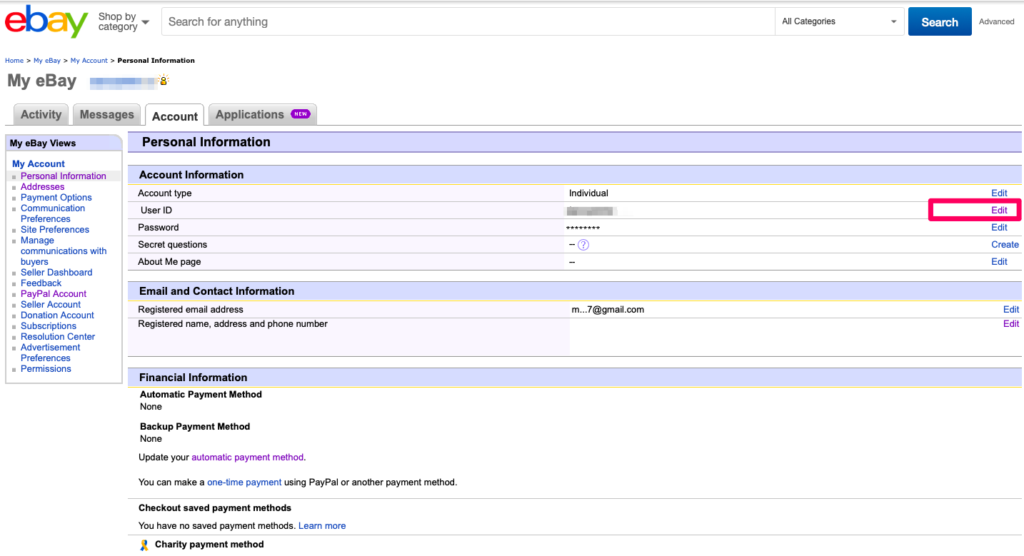Click the eBay logo

coord(45,22)
